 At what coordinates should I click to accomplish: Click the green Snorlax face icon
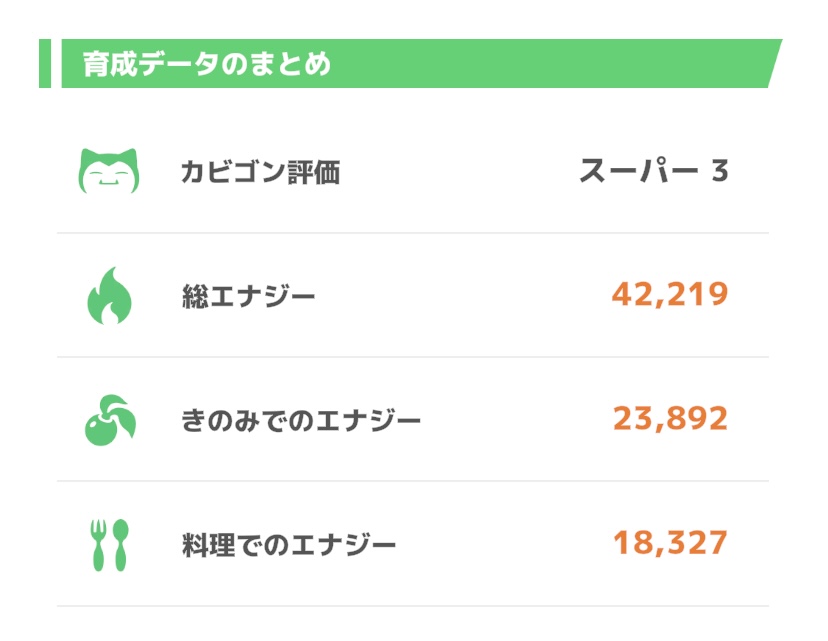(109, 171)
